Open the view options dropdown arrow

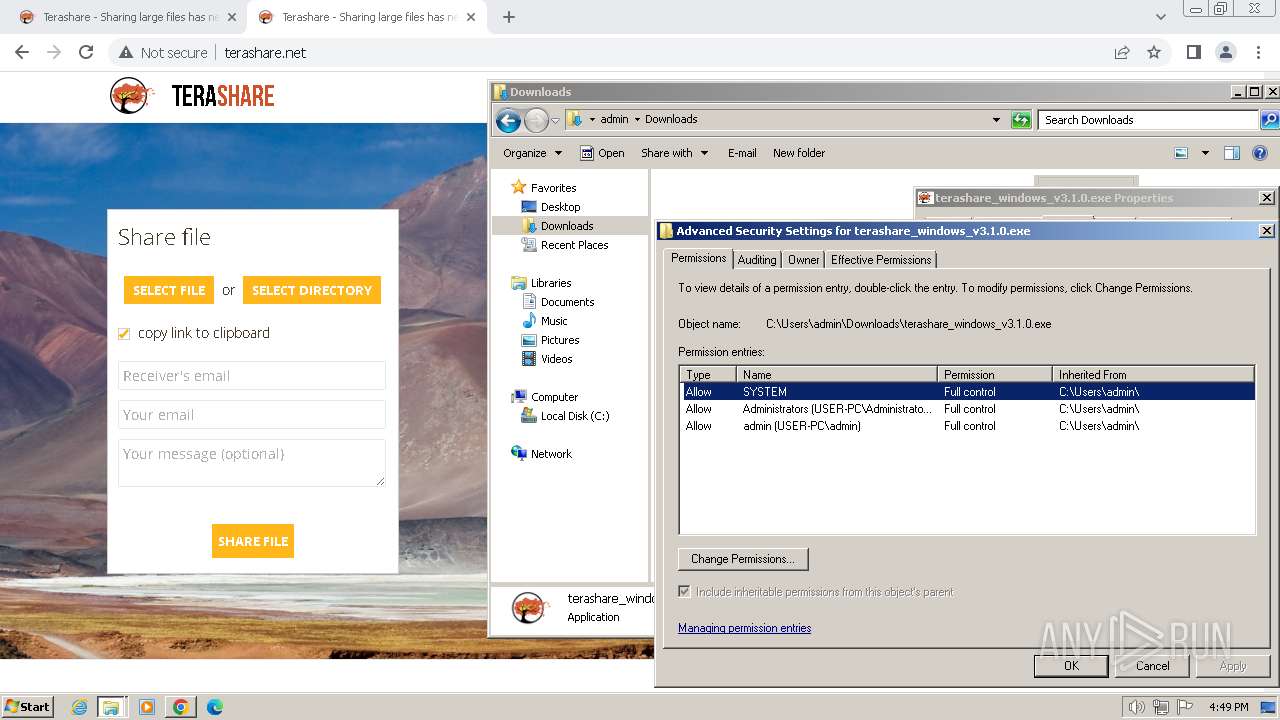pos(1205,153)
